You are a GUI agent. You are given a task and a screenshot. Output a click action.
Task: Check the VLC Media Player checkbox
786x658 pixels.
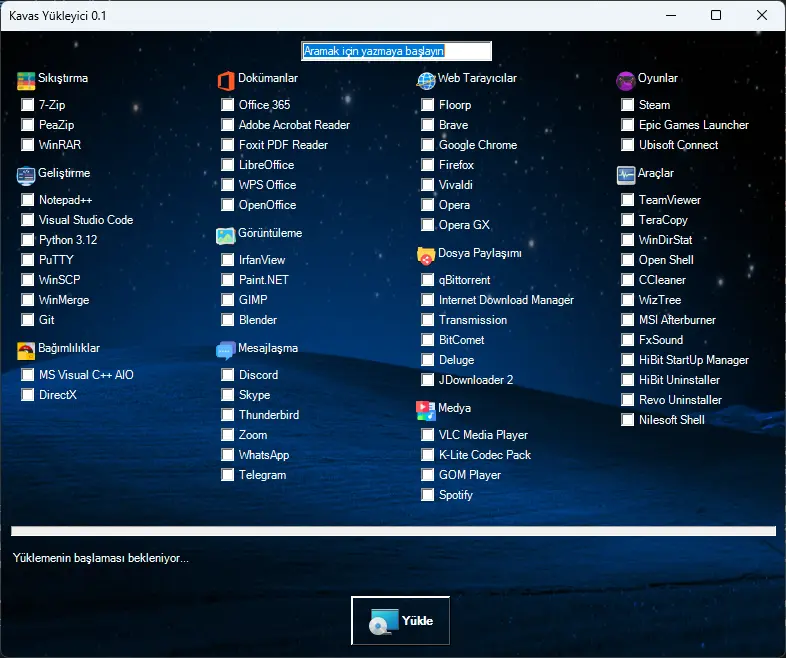(x=428, y=434)
